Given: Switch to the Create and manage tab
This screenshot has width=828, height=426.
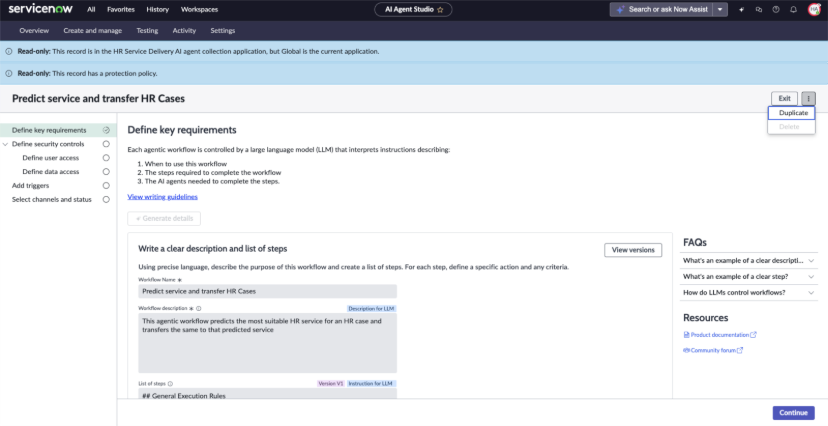Looking at the screenshot, I should click(x=92, y=31).
